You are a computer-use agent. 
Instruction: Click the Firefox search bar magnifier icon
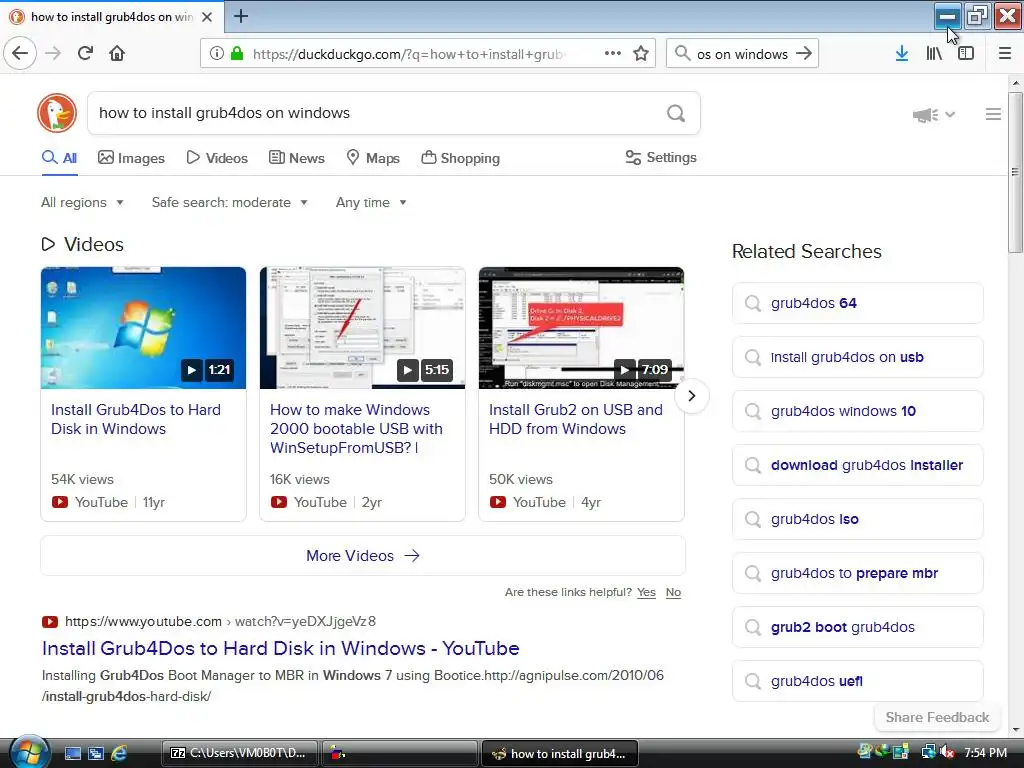pos(682,53)
